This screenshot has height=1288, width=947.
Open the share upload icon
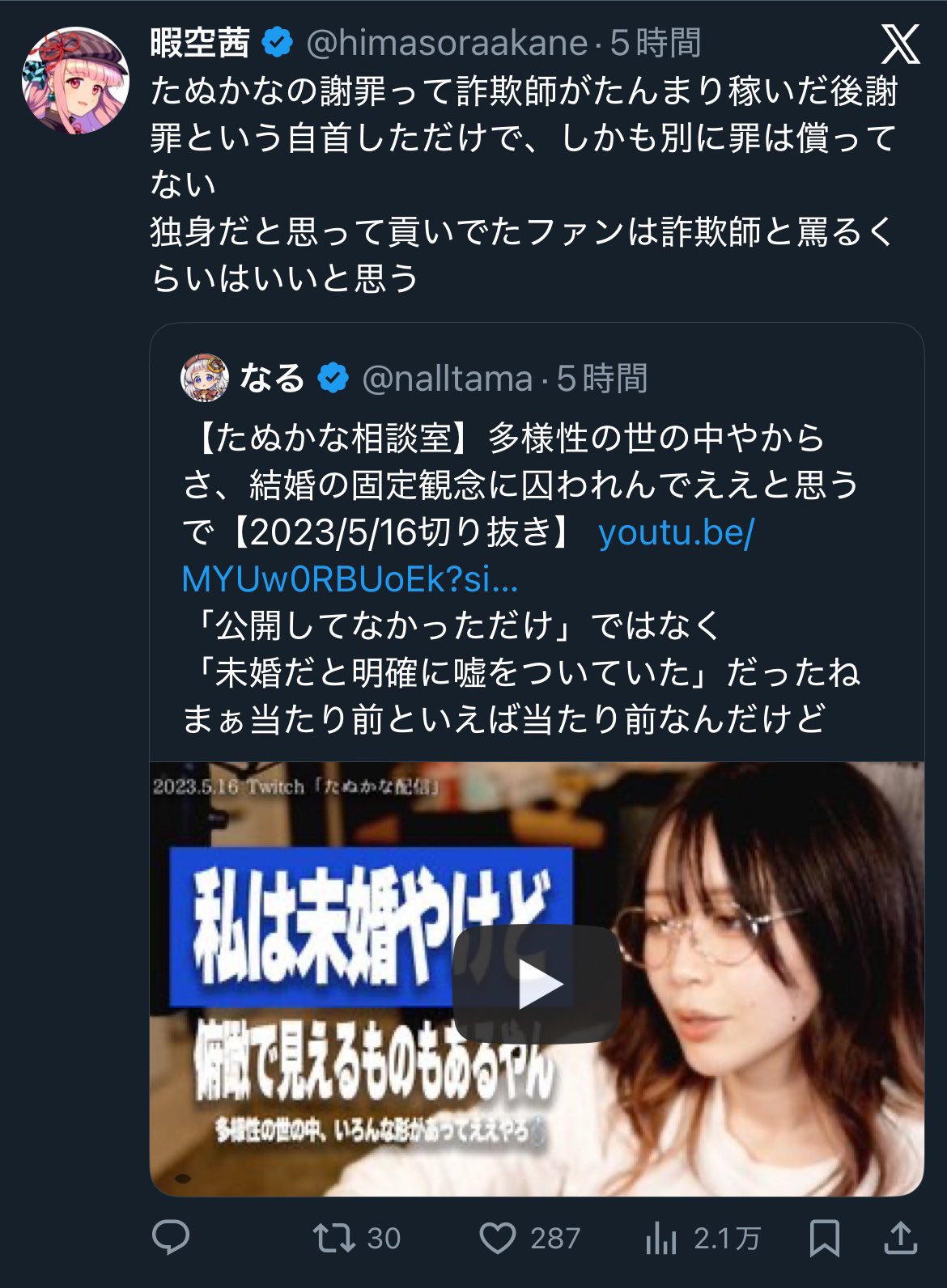(900, 1238)
